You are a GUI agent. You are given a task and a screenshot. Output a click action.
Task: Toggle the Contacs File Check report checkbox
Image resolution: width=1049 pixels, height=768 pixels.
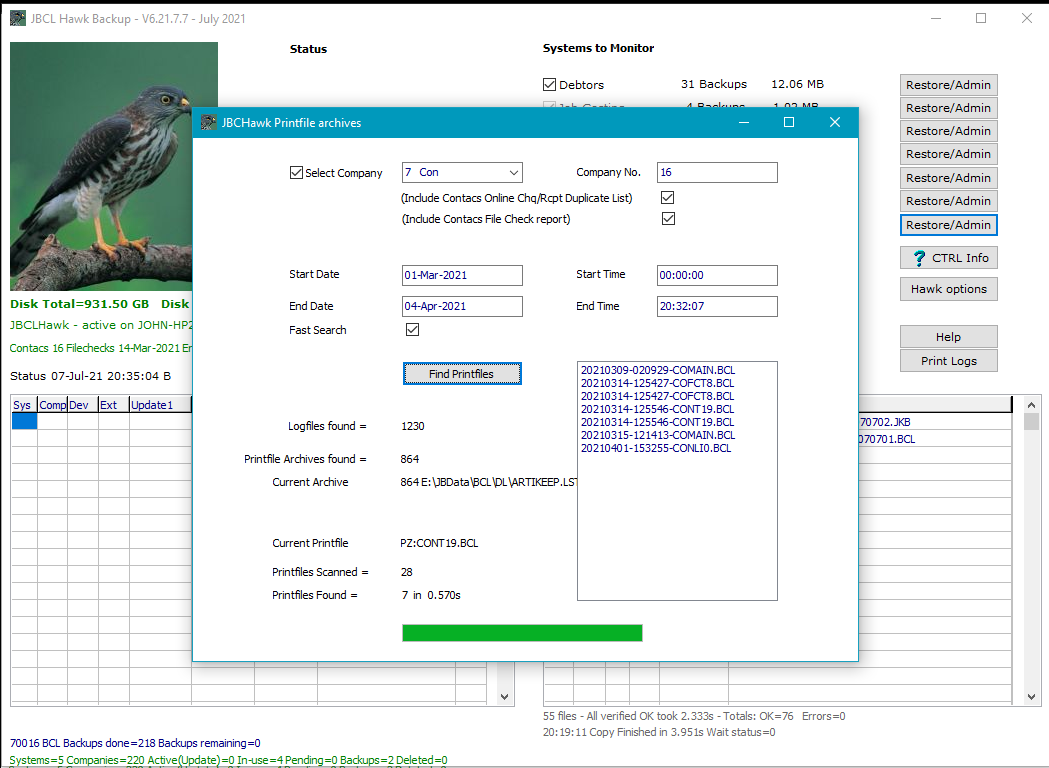(668, 218)
